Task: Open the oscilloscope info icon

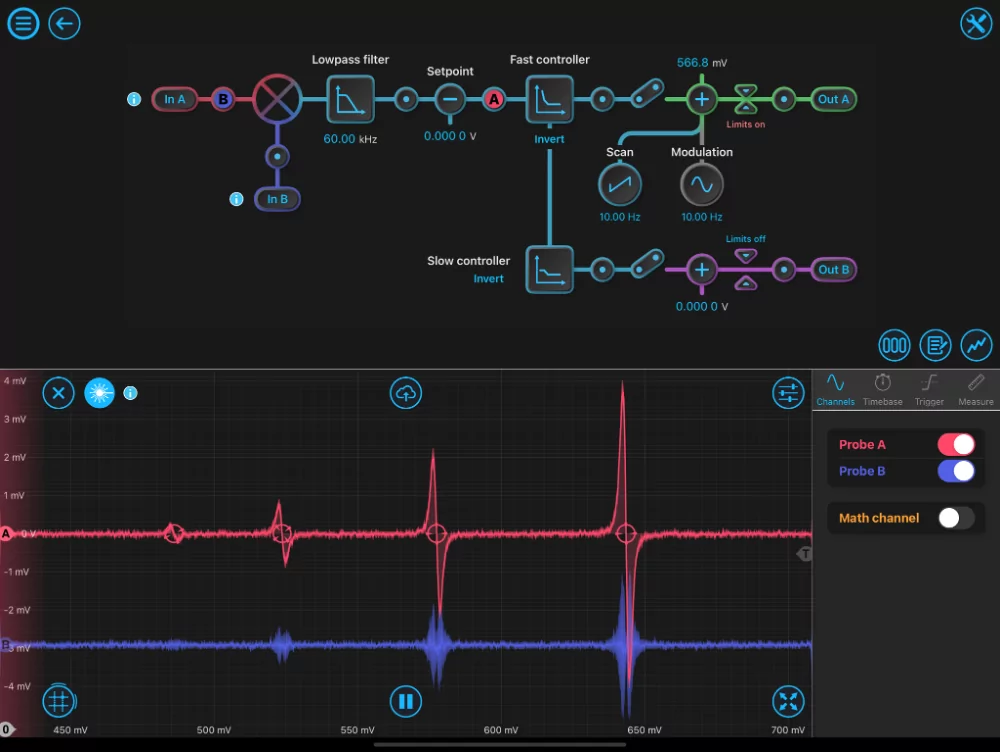Action: click(130, 393)
